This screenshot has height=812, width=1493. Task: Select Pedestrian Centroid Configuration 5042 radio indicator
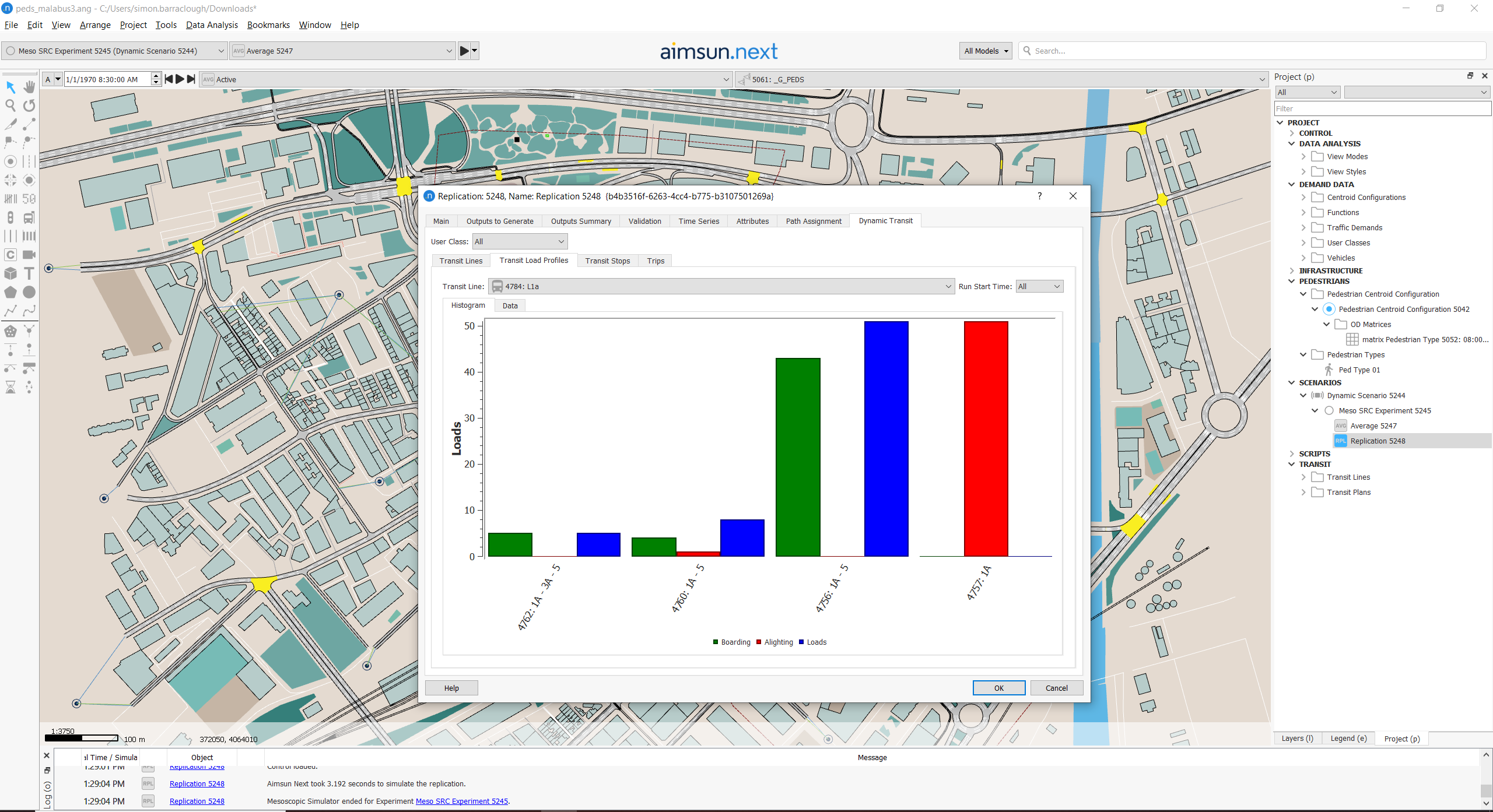point(1329,309)
